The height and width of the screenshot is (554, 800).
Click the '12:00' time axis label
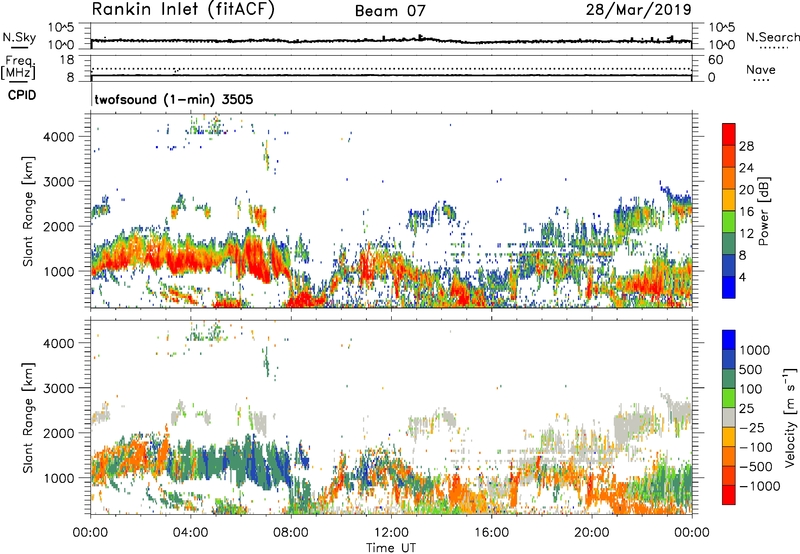tap(391, 533)
